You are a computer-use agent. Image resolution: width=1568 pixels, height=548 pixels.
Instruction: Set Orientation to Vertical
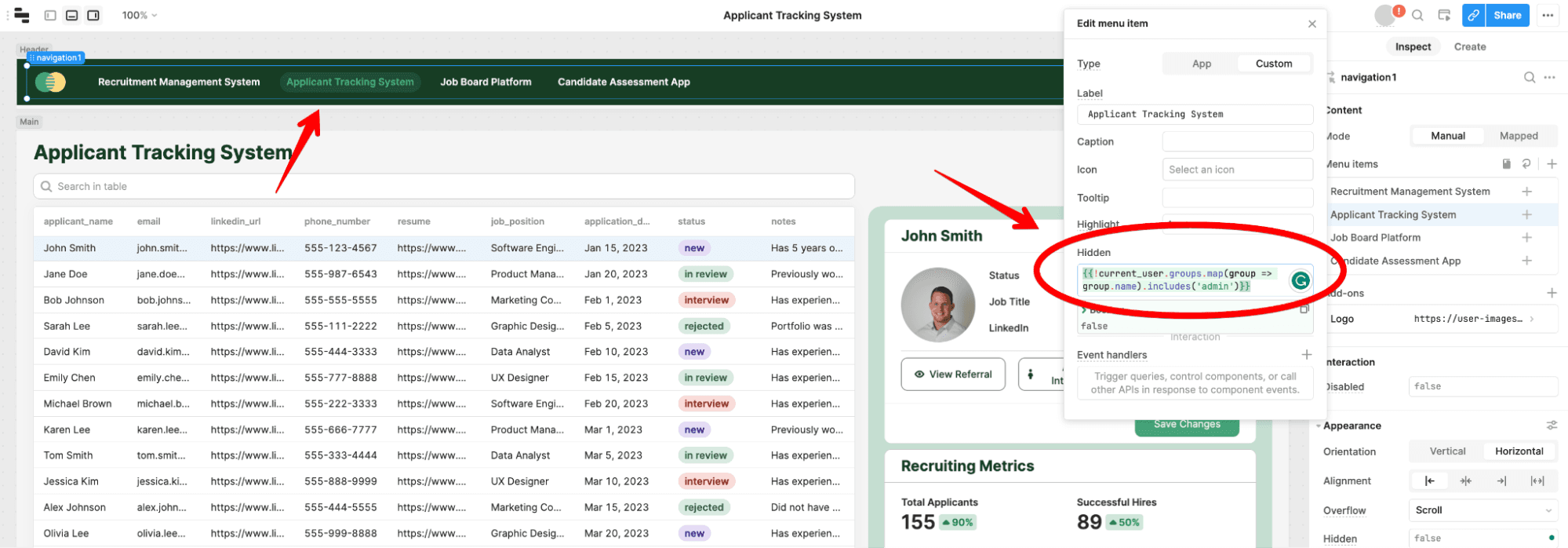pyautogui.click(x=1447, y=451)
